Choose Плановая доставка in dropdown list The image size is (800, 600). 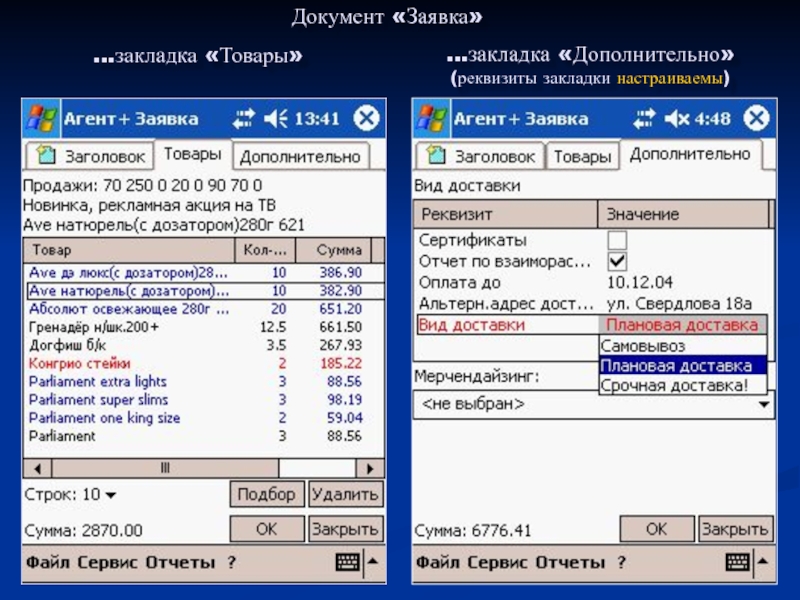[683, 365]
